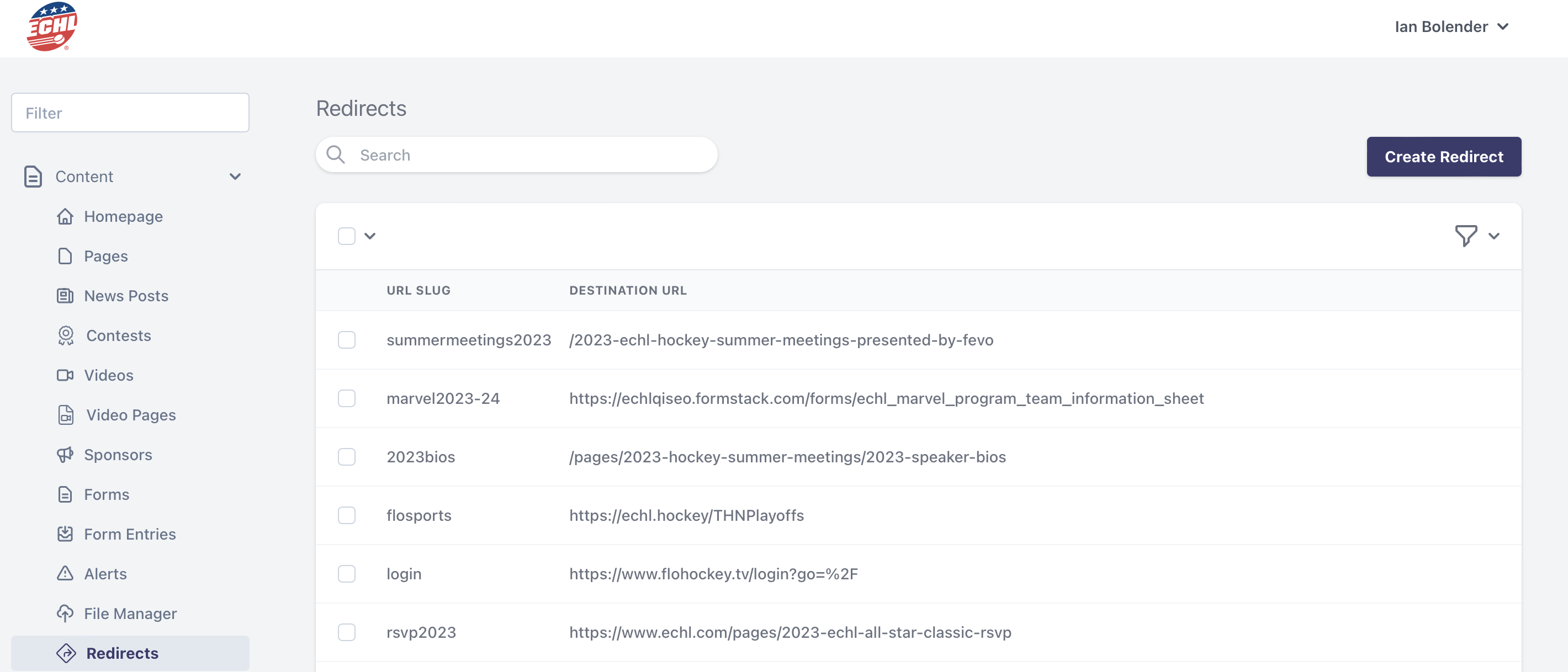Screen dimensions: 1568x672
Task: Open the bulk selection dropdown chevron
Action: 369,236
